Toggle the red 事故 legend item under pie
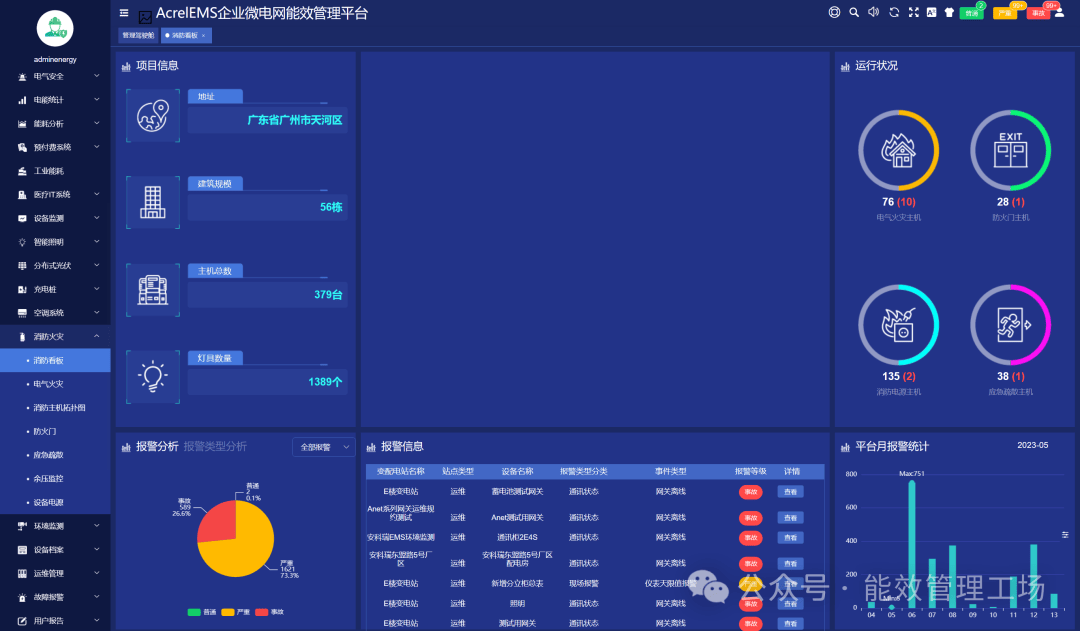1080x631 pixels. 269,612
